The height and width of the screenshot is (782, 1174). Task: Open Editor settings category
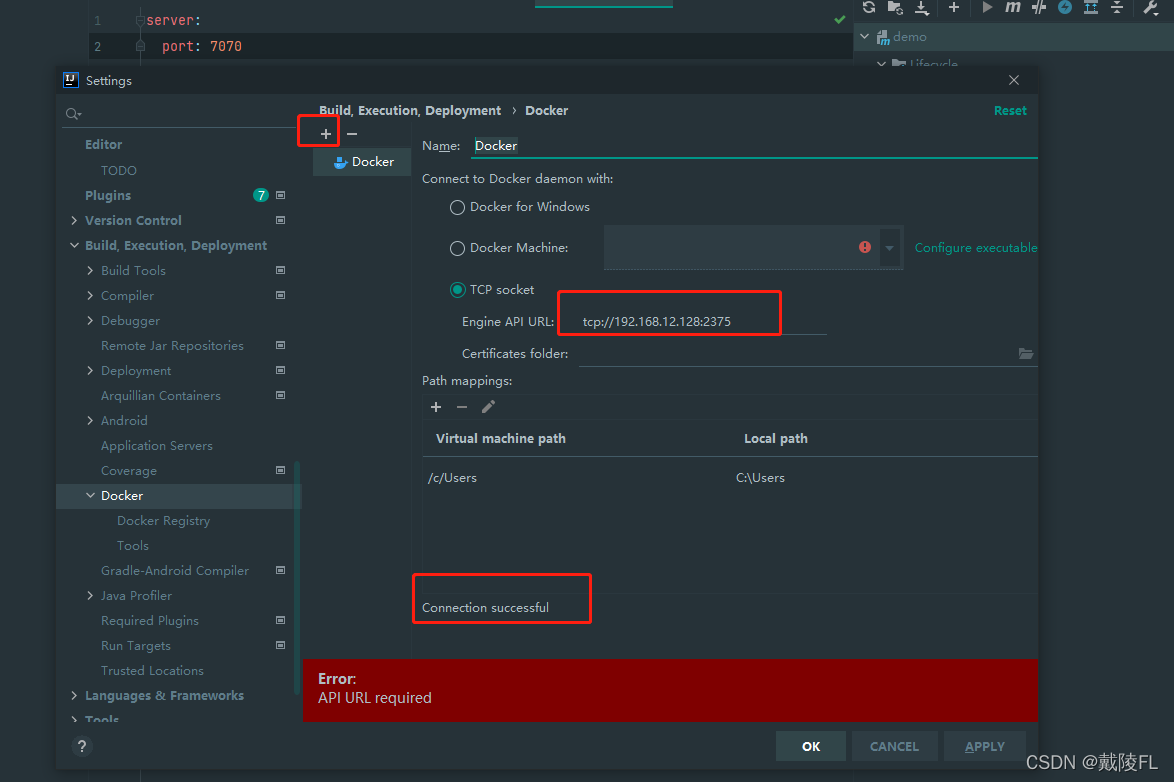[103, 145]
